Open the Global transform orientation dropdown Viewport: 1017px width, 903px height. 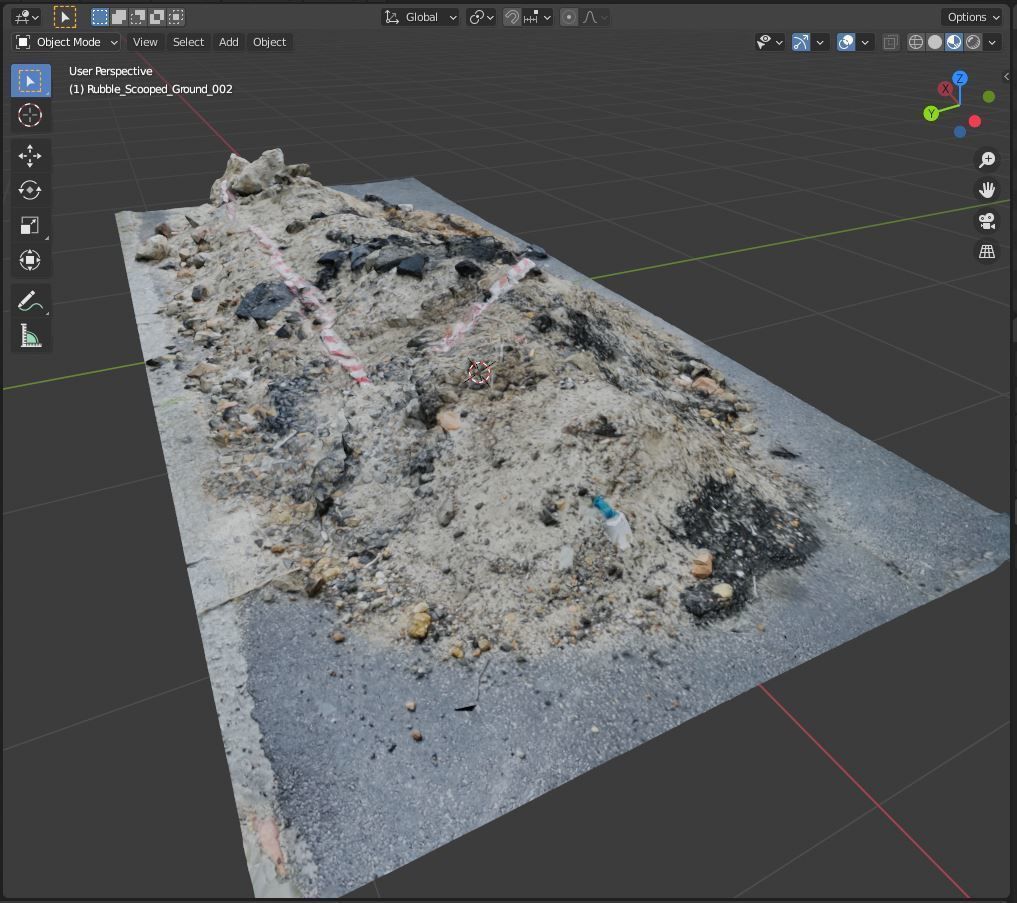(420, 17)
